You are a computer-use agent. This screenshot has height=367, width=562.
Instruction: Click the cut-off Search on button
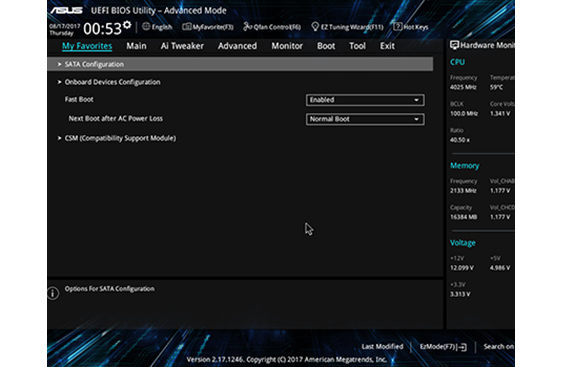[x=499, y=347]
